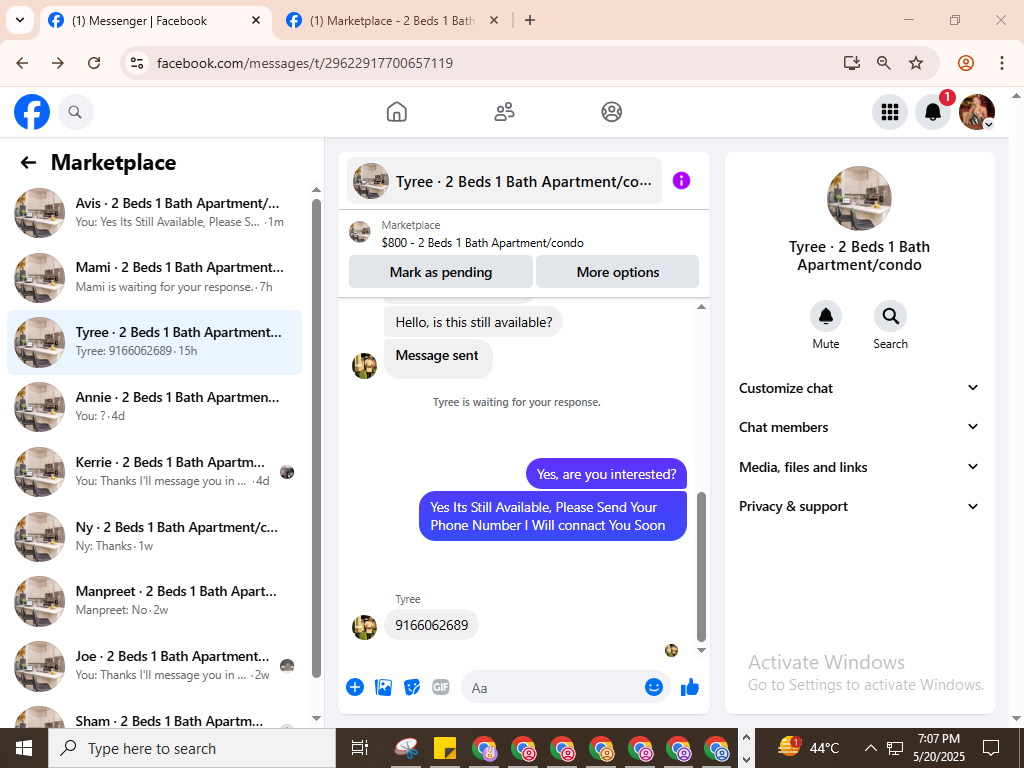Open the Windows notification center
The image size is (1024, 768).
(x=991, y=748)
